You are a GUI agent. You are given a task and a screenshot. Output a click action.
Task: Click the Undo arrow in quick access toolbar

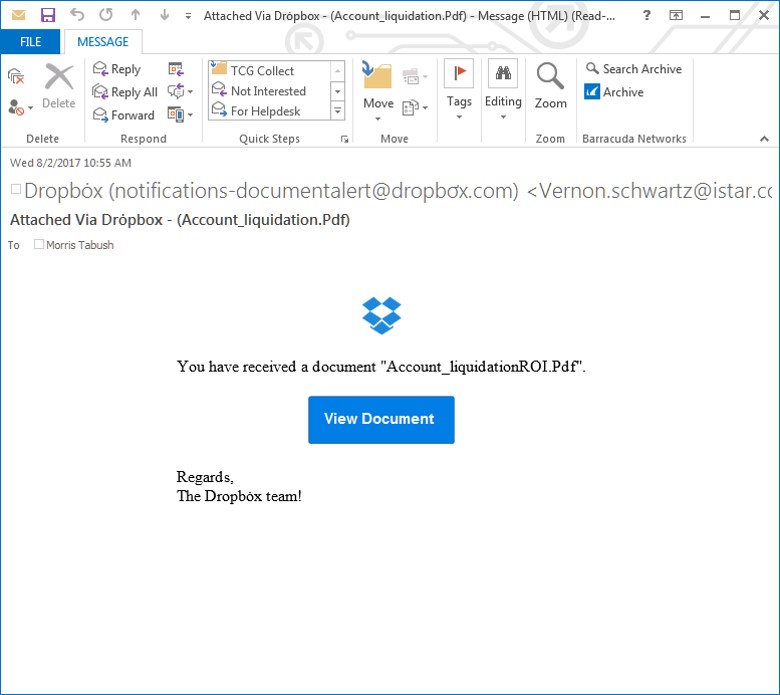[77, 14]
